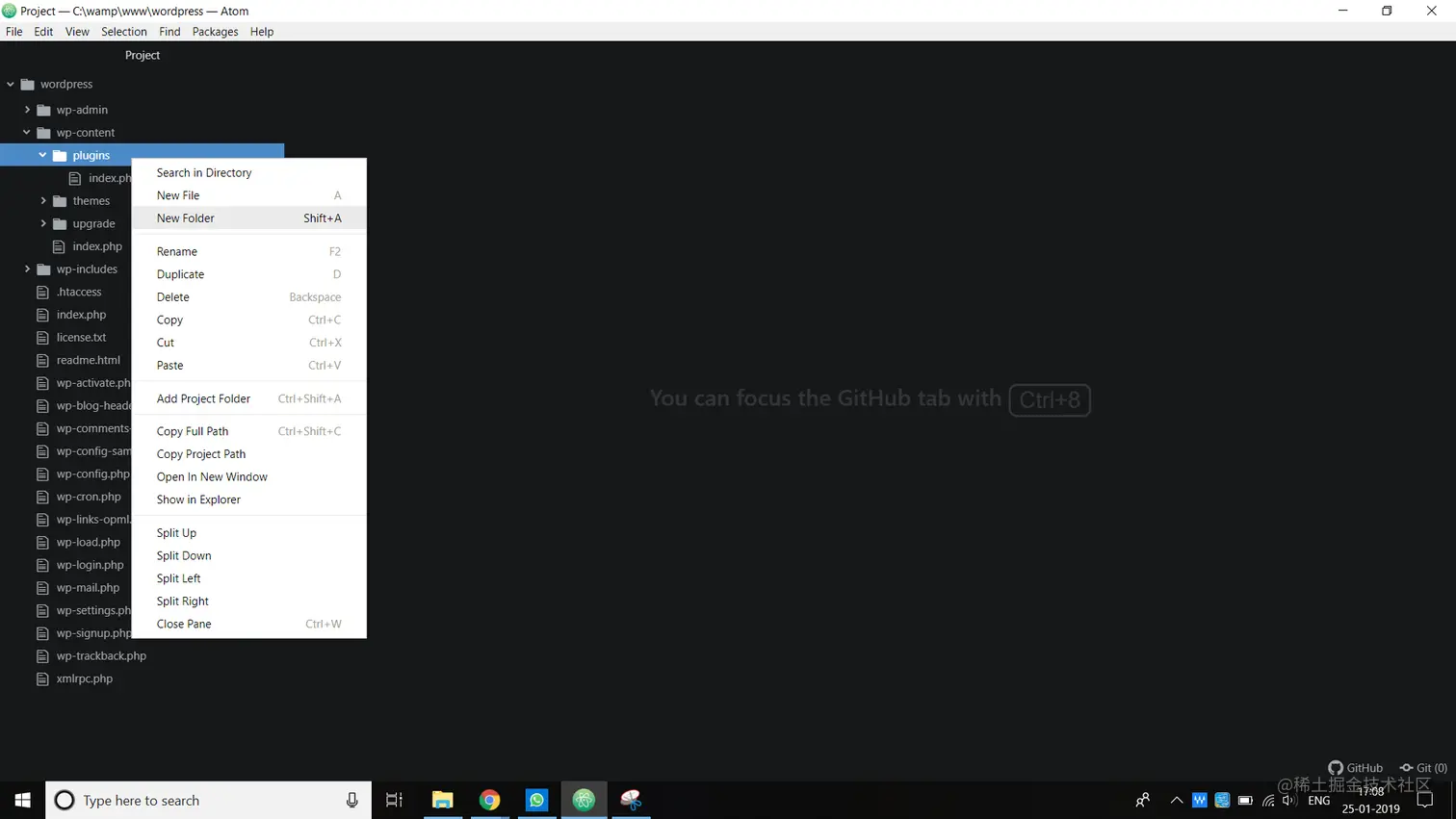The height and width of the screenshot is (819, 1456).
Task: Choose New File from context menu
Action: pos(248,195)
